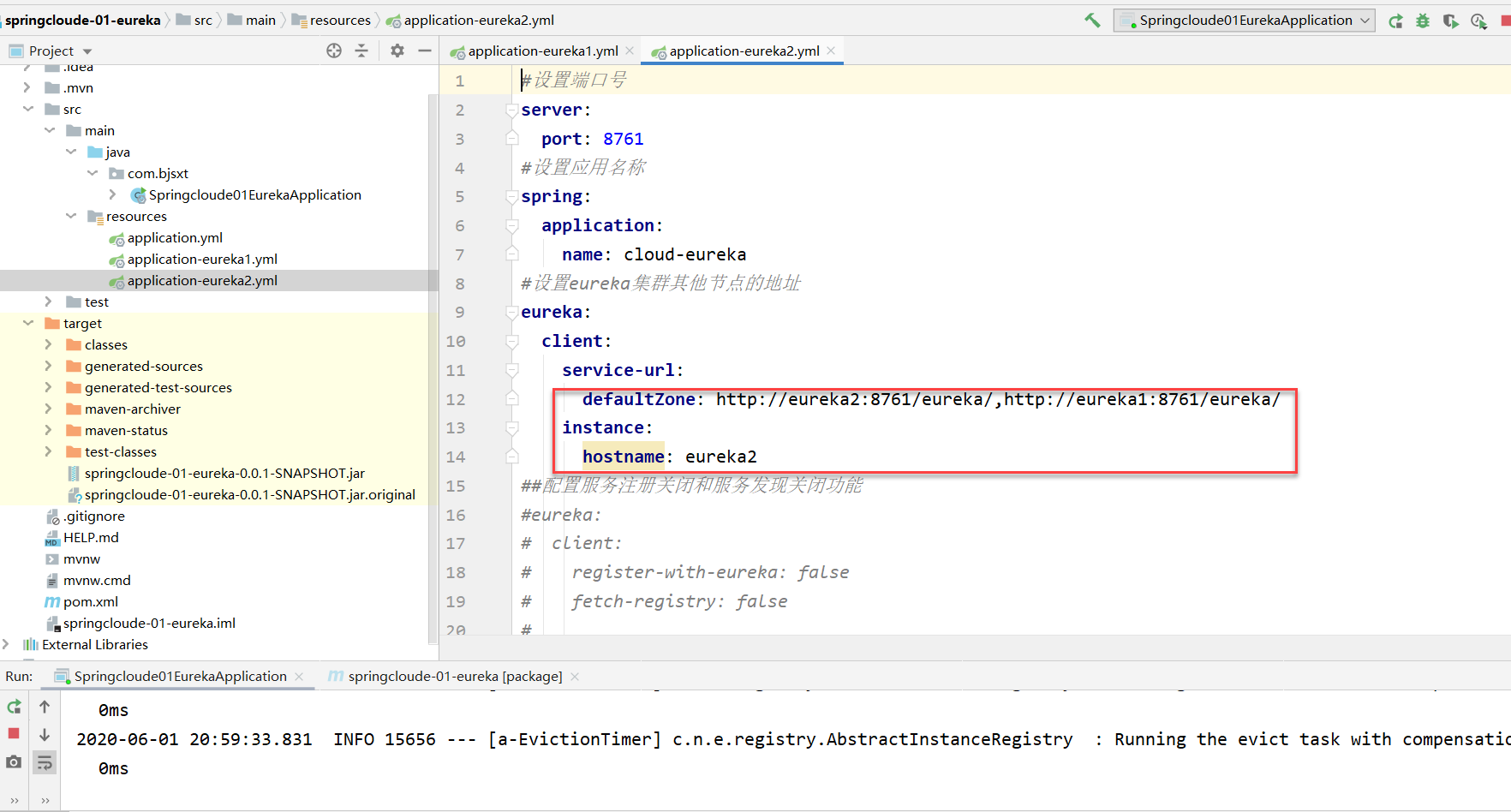
Task: Expand the classes folder
Action: (x=49, y=344)
